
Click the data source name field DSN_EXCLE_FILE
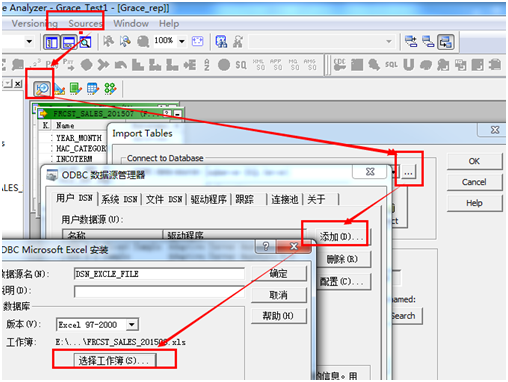pyautogui.click(x=159, y=274)
